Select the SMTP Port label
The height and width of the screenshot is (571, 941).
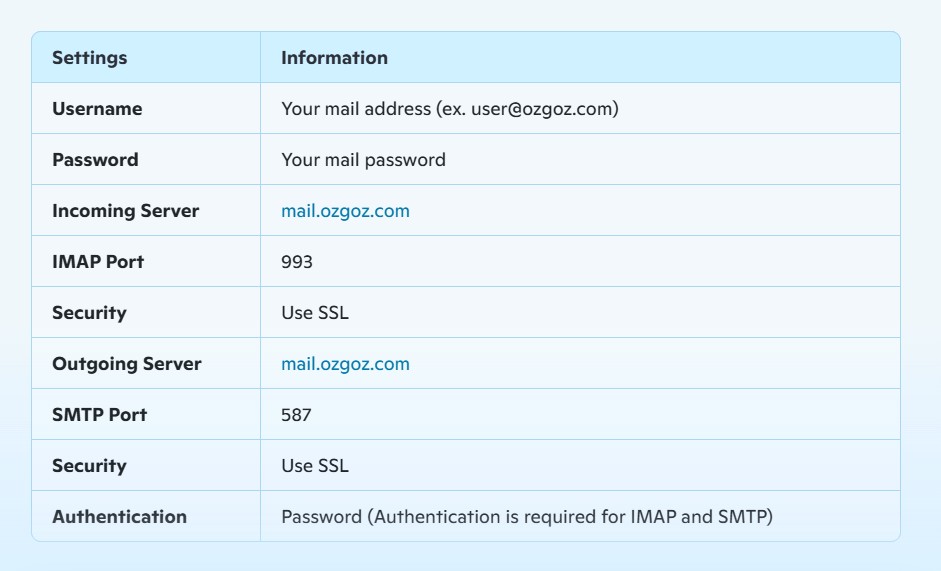point(99,415)
